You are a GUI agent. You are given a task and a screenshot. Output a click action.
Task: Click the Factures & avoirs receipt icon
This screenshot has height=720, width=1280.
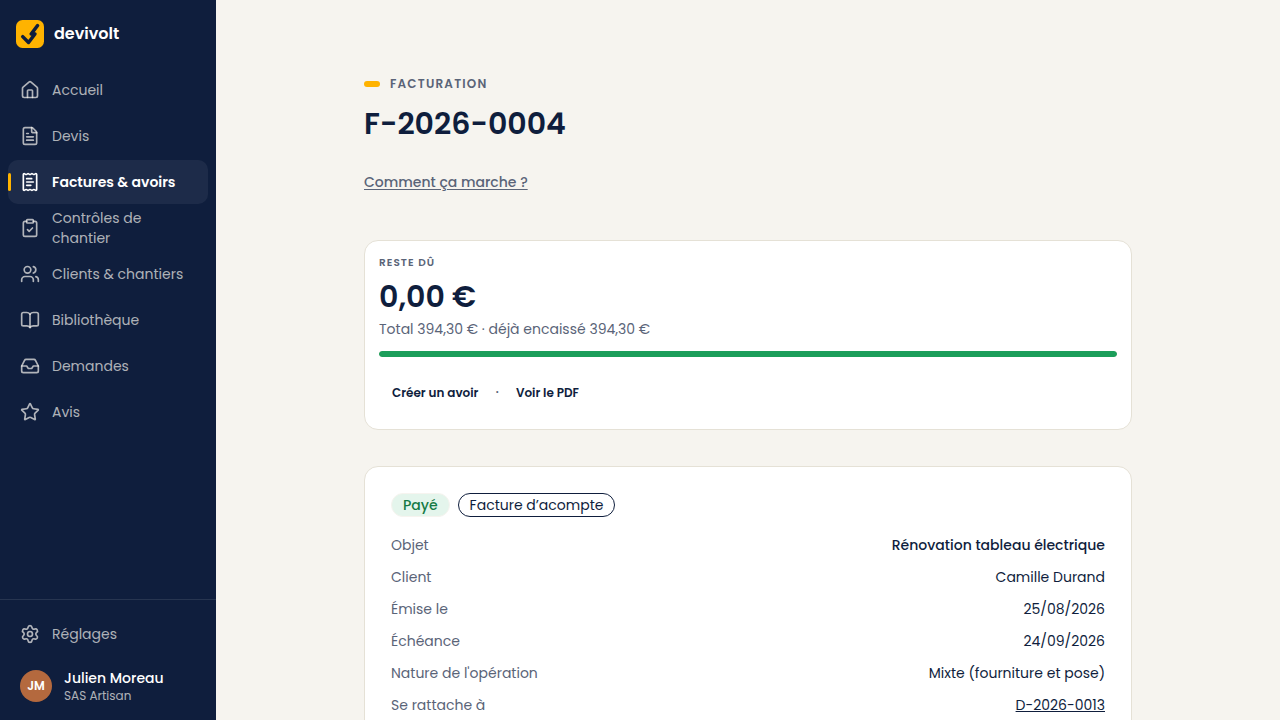point(30,182)
